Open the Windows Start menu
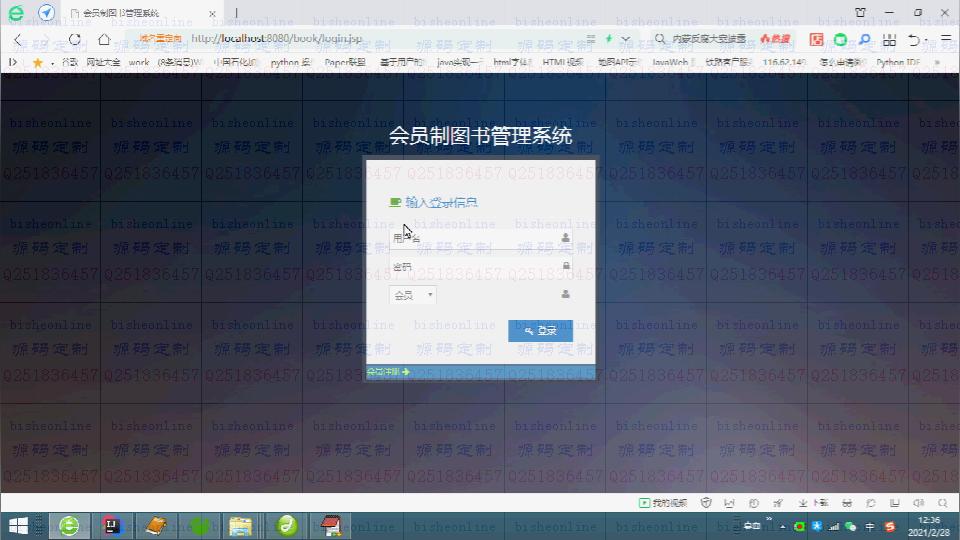 (x=18, y=526)
